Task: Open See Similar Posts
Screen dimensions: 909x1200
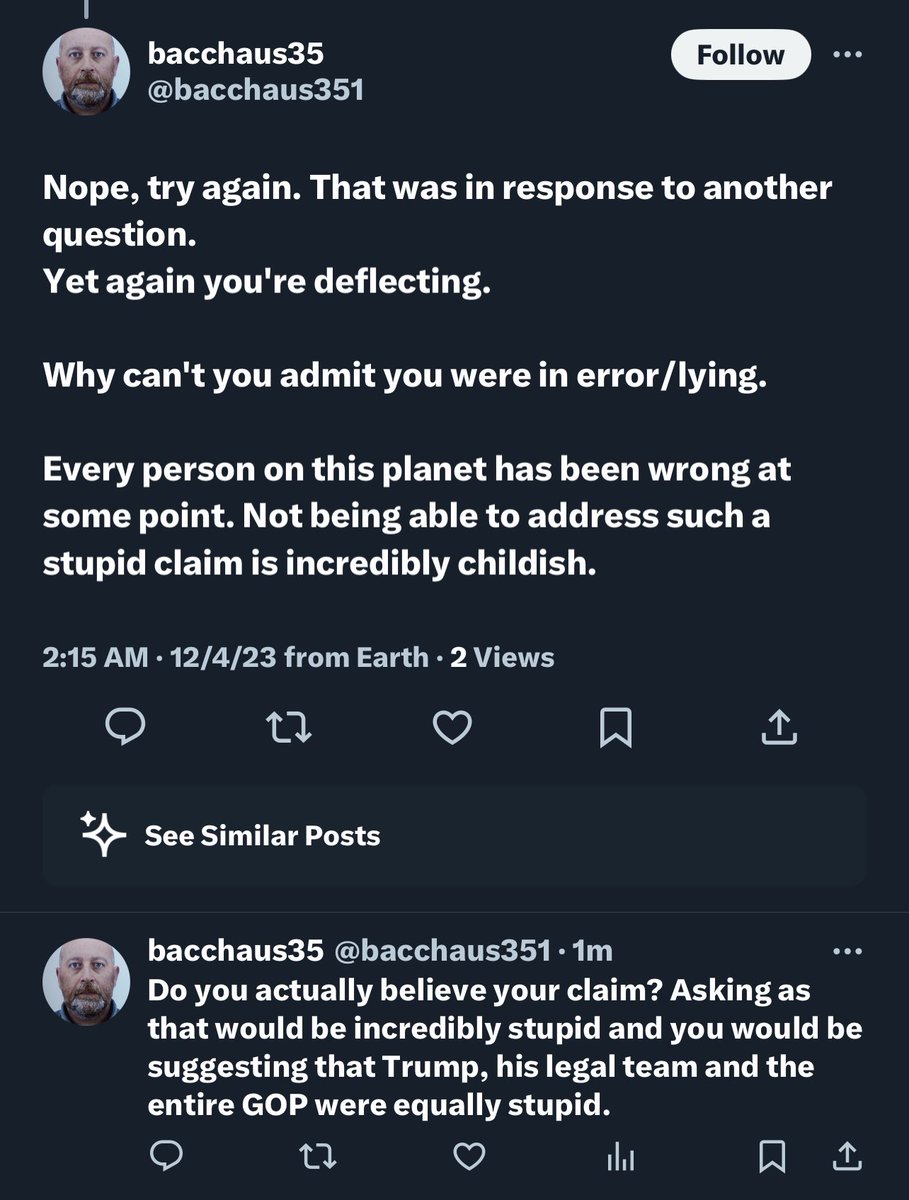Action: point(262,836)
